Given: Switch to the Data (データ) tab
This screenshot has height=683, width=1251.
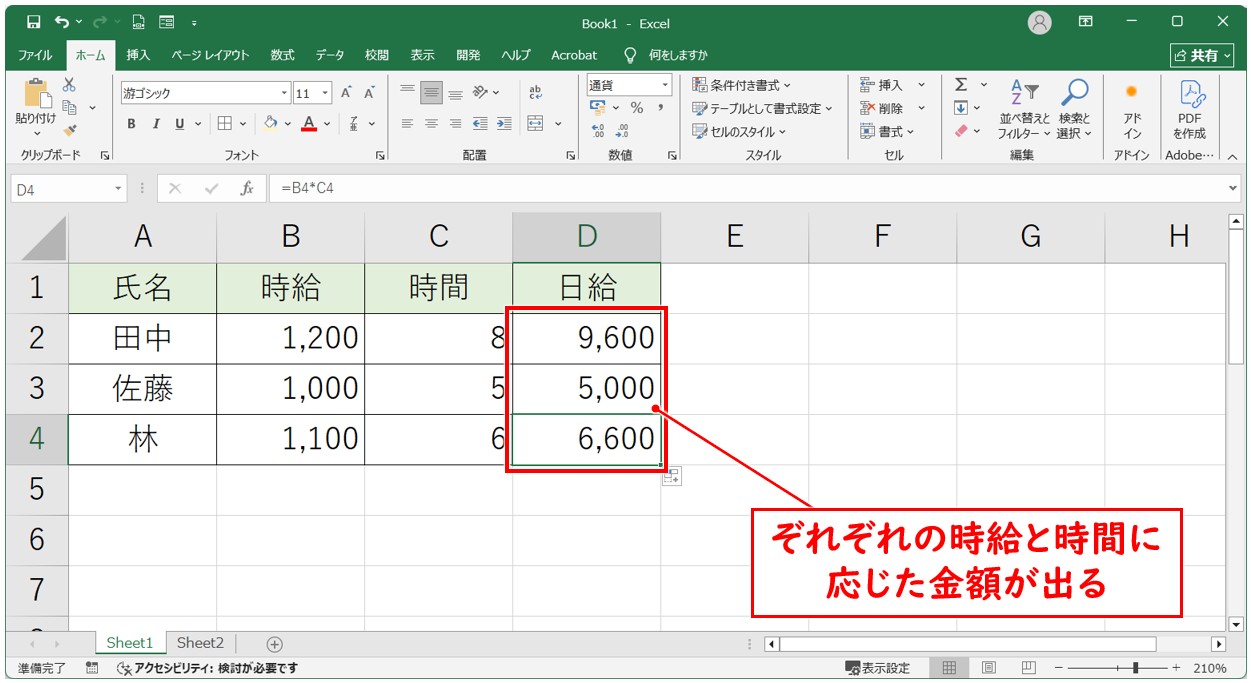Looking at the screenshot, I should point(330,55).
